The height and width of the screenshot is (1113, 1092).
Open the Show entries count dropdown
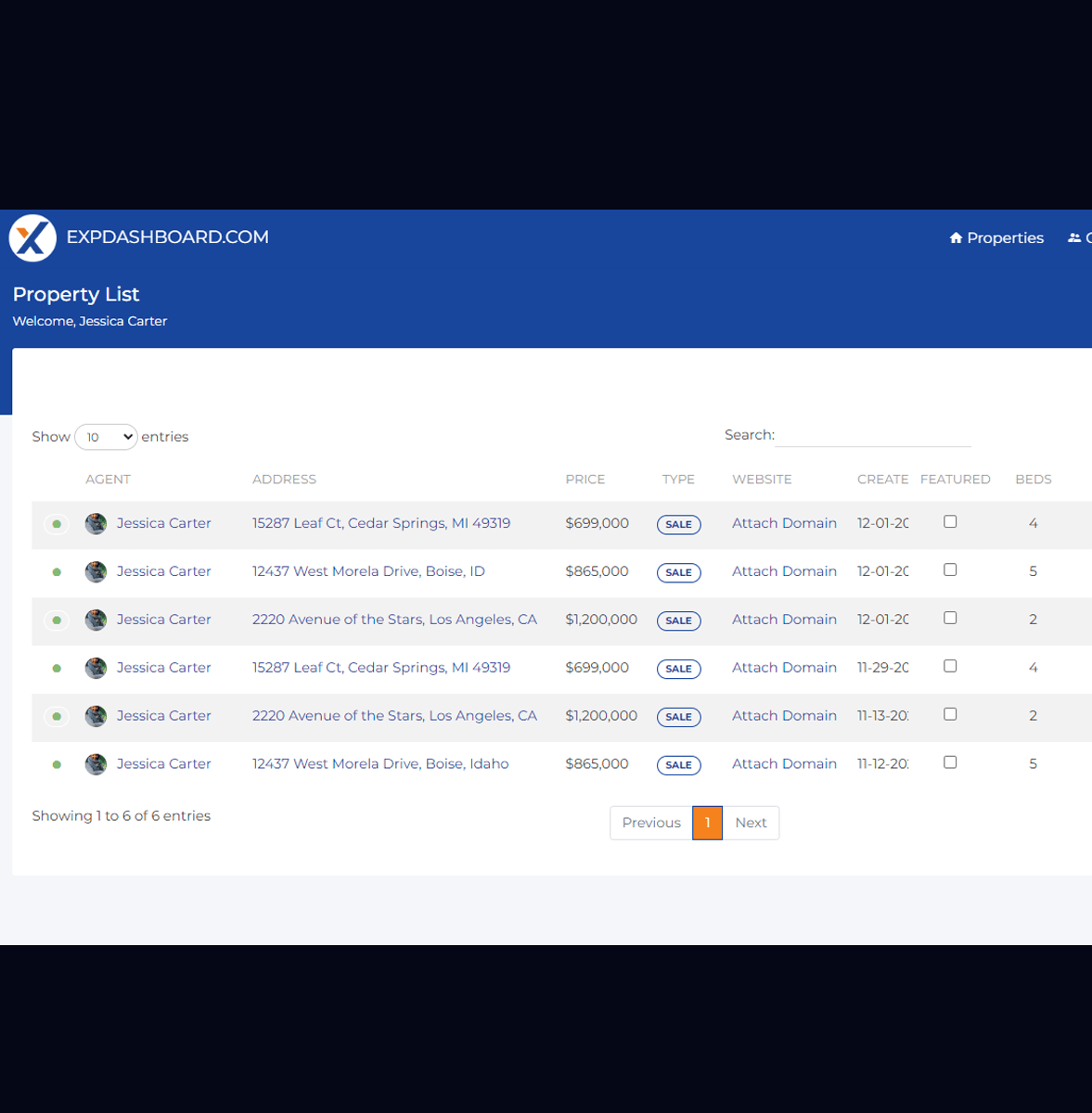[106, 437]
